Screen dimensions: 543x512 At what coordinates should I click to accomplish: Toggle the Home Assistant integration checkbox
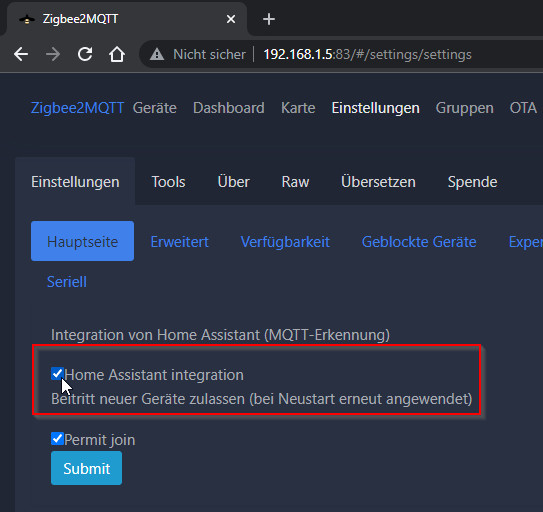[x=57, y=374]
